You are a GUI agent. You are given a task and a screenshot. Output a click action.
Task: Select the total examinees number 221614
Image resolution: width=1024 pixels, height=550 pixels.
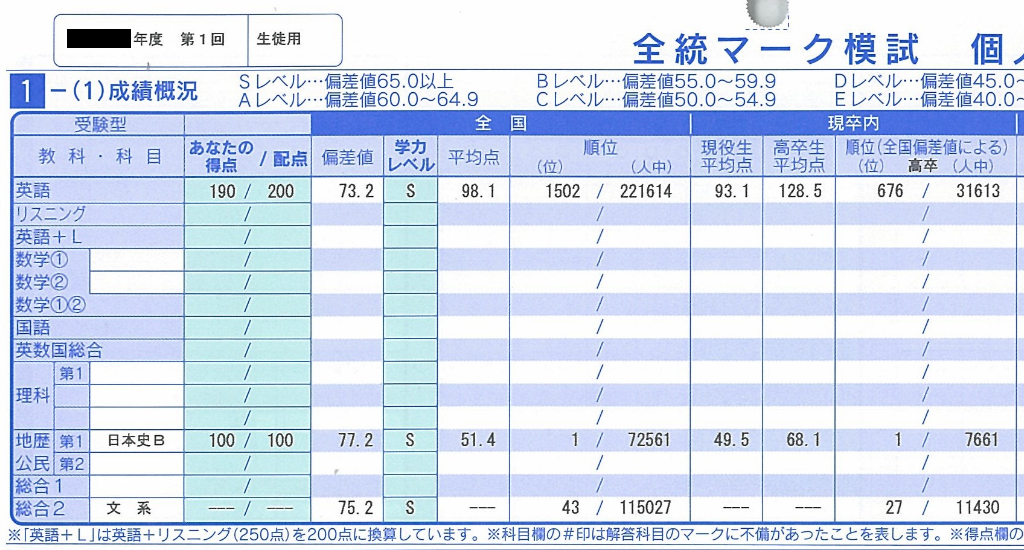(645, 191)
